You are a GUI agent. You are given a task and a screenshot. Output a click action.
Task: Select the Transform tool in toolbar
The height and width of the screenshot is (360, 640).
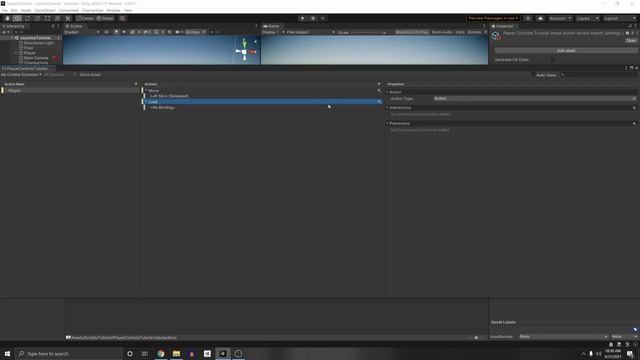pos(58,18)
